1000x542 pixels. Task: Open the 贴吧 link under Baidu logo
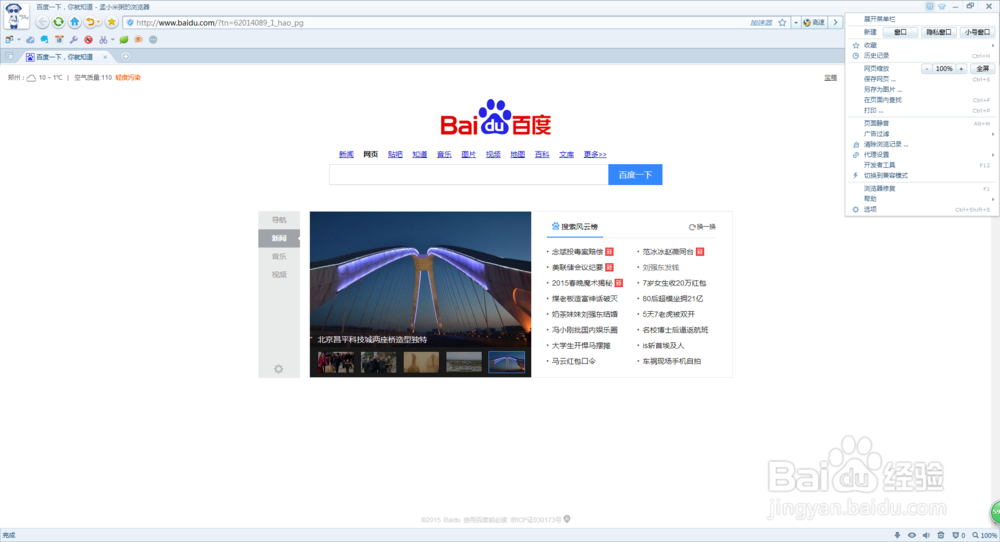[x=395, y=154]
